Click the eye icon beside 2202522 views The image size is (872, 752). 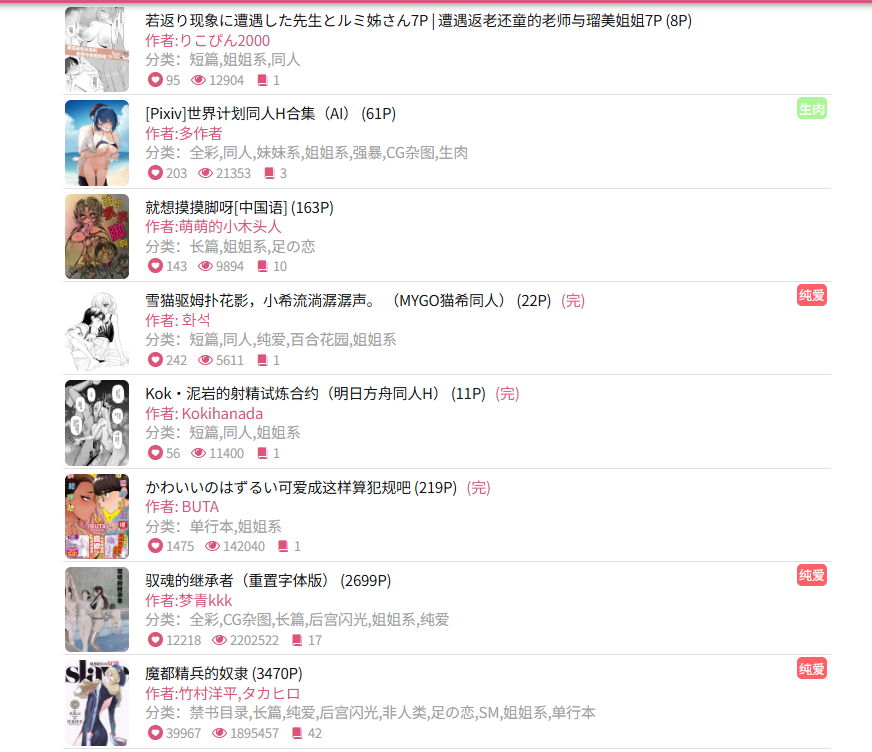219,640
